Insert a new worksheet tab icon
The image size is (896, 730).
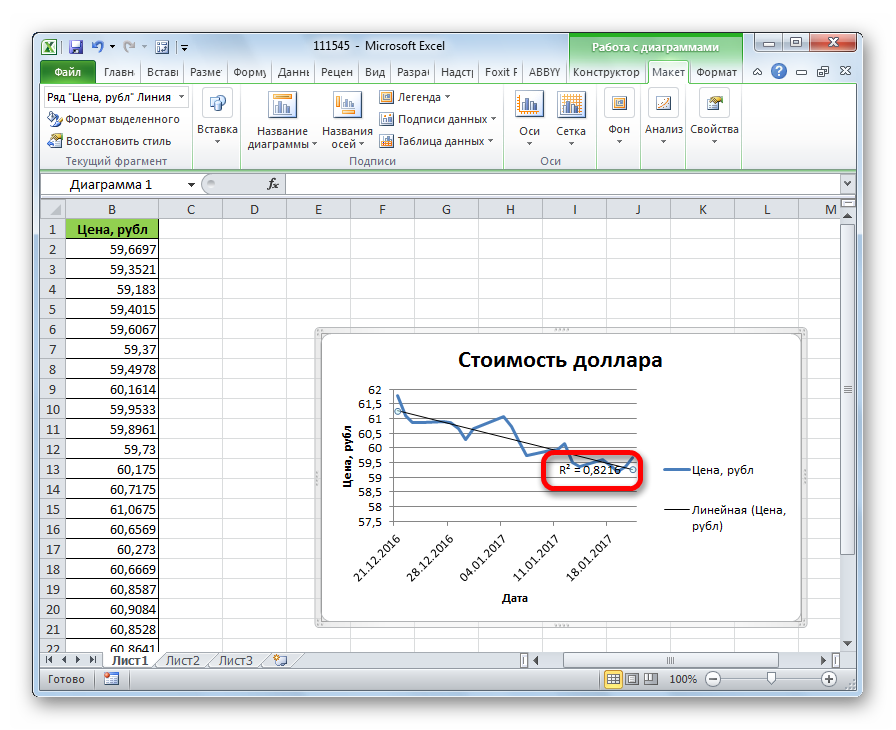(x=281, y=660)
